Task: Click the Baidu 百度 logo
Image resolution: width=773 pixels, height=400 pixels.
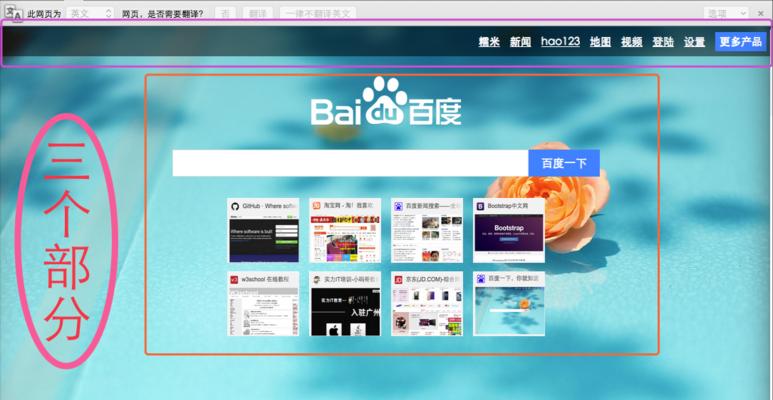Action: [x=386, y=101]
